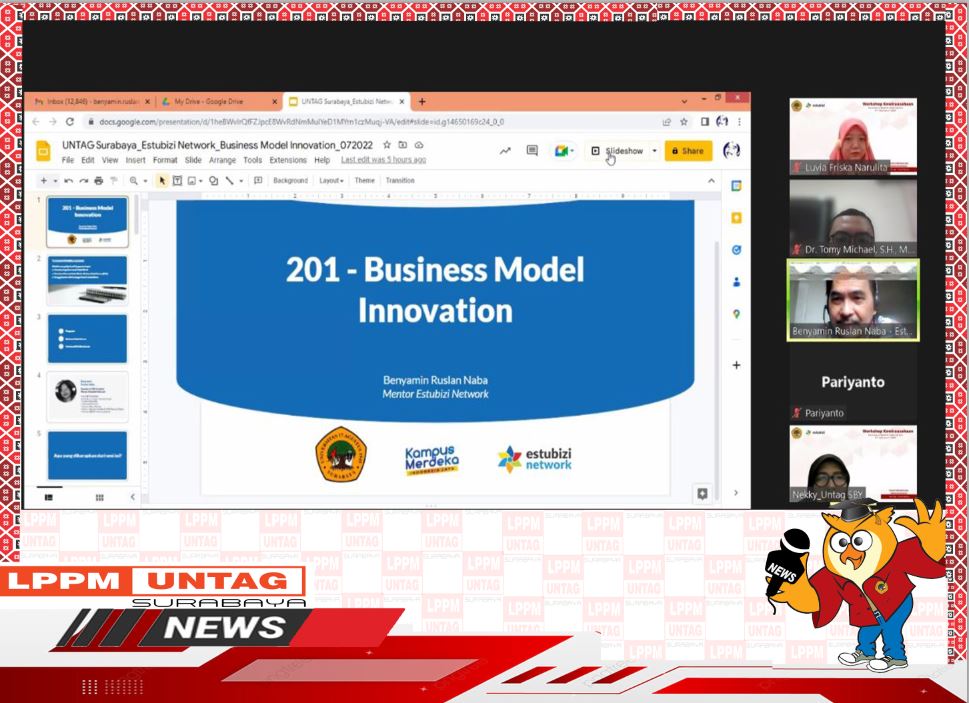Open the View menu
Viewport: 969px width, 703px height.
tap(110, 160)
